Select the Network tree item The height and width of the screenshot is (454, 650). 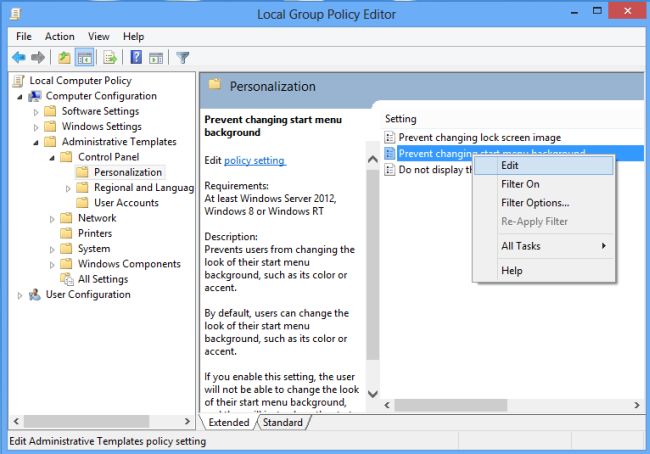(97, 218)
